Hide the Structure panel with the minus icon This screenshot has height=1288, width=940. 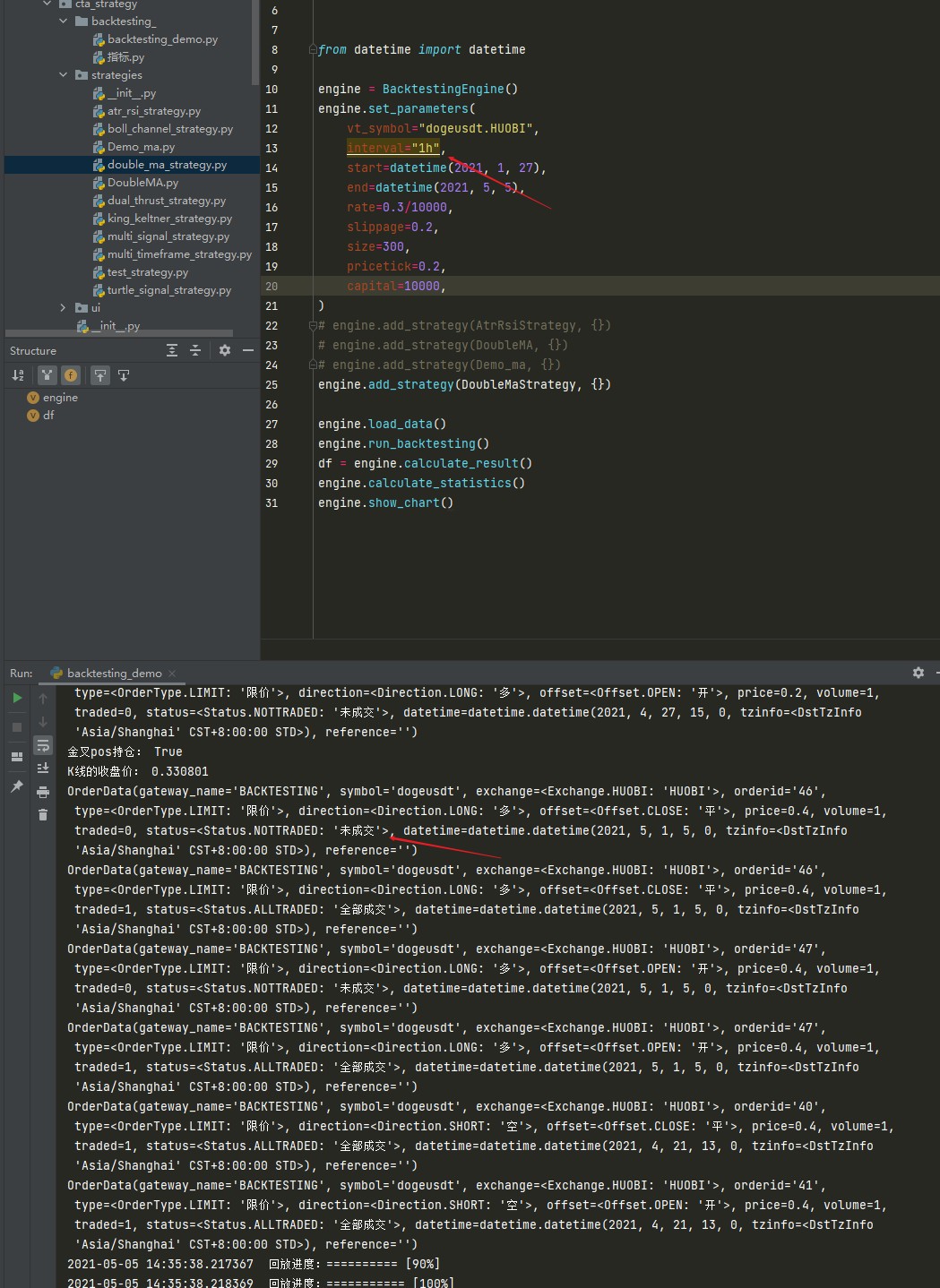click(248, 350)
